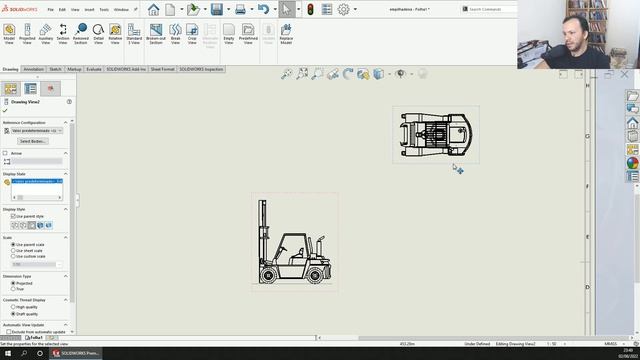Select the Relative View tool
This screenshot has height=360, width=640.
coord(115,34)
